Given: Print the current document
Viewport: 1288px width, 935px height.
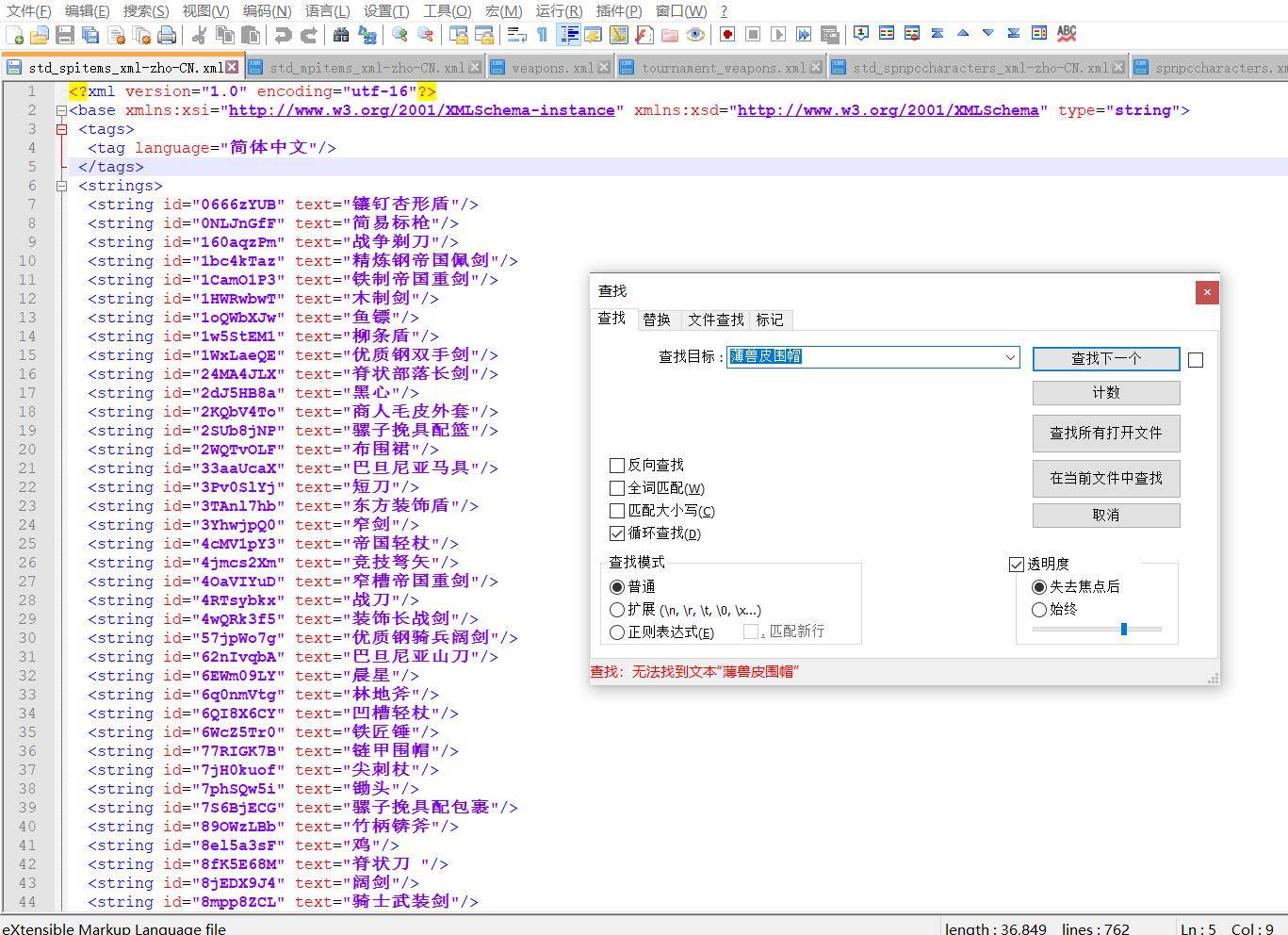Looking at the screenshot, I should (x=167, y=35).
